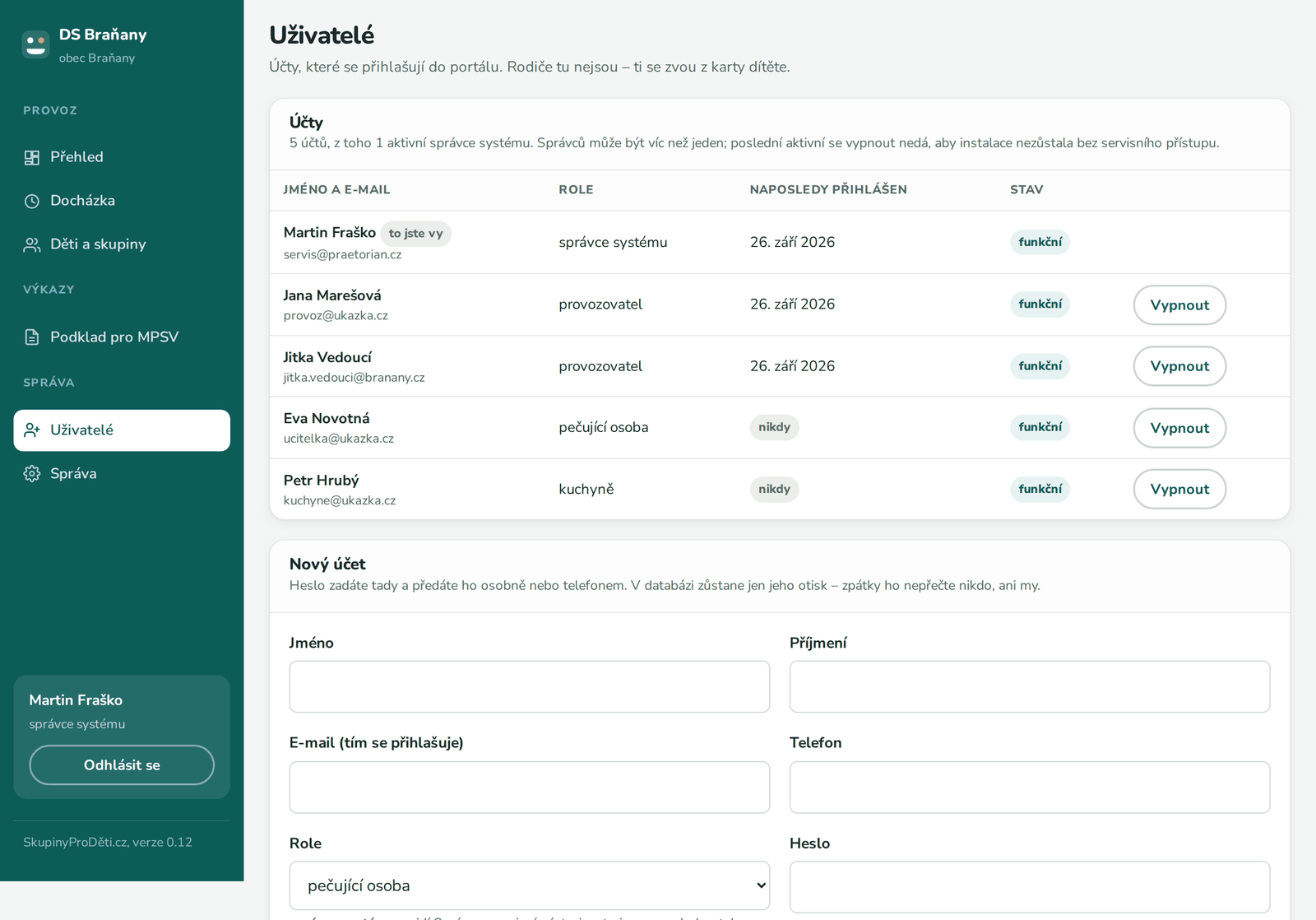Screen dimensions: 1316x920
Task: Disable Eva Novotná's account with Vypnout
Action: point(1179,428)
